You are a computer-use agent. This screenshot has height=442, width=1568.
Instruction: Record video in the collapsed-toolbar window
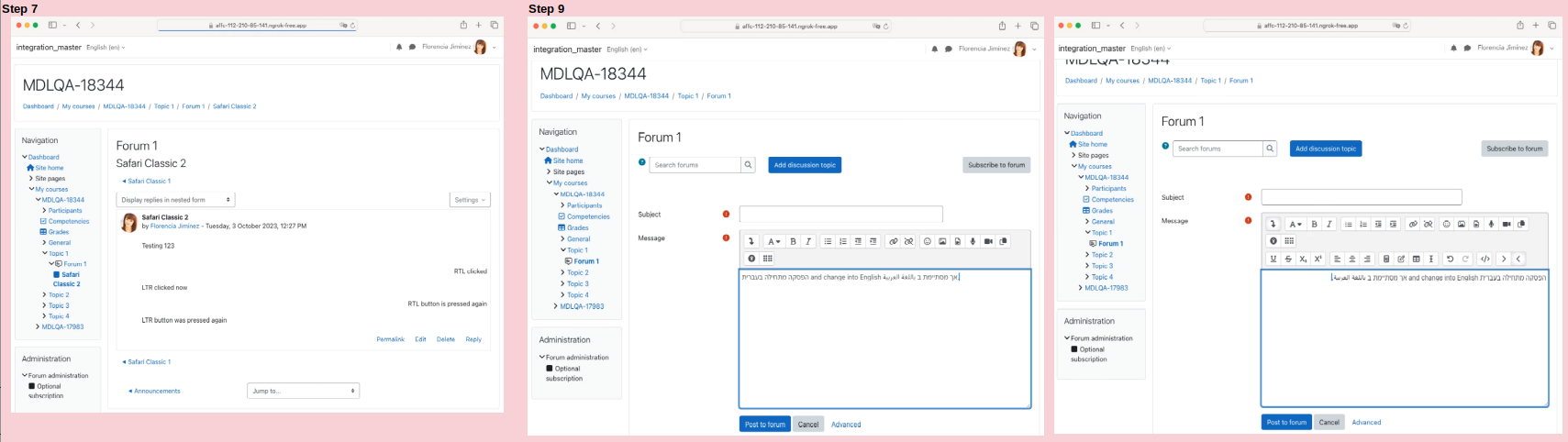coord(988,241)
